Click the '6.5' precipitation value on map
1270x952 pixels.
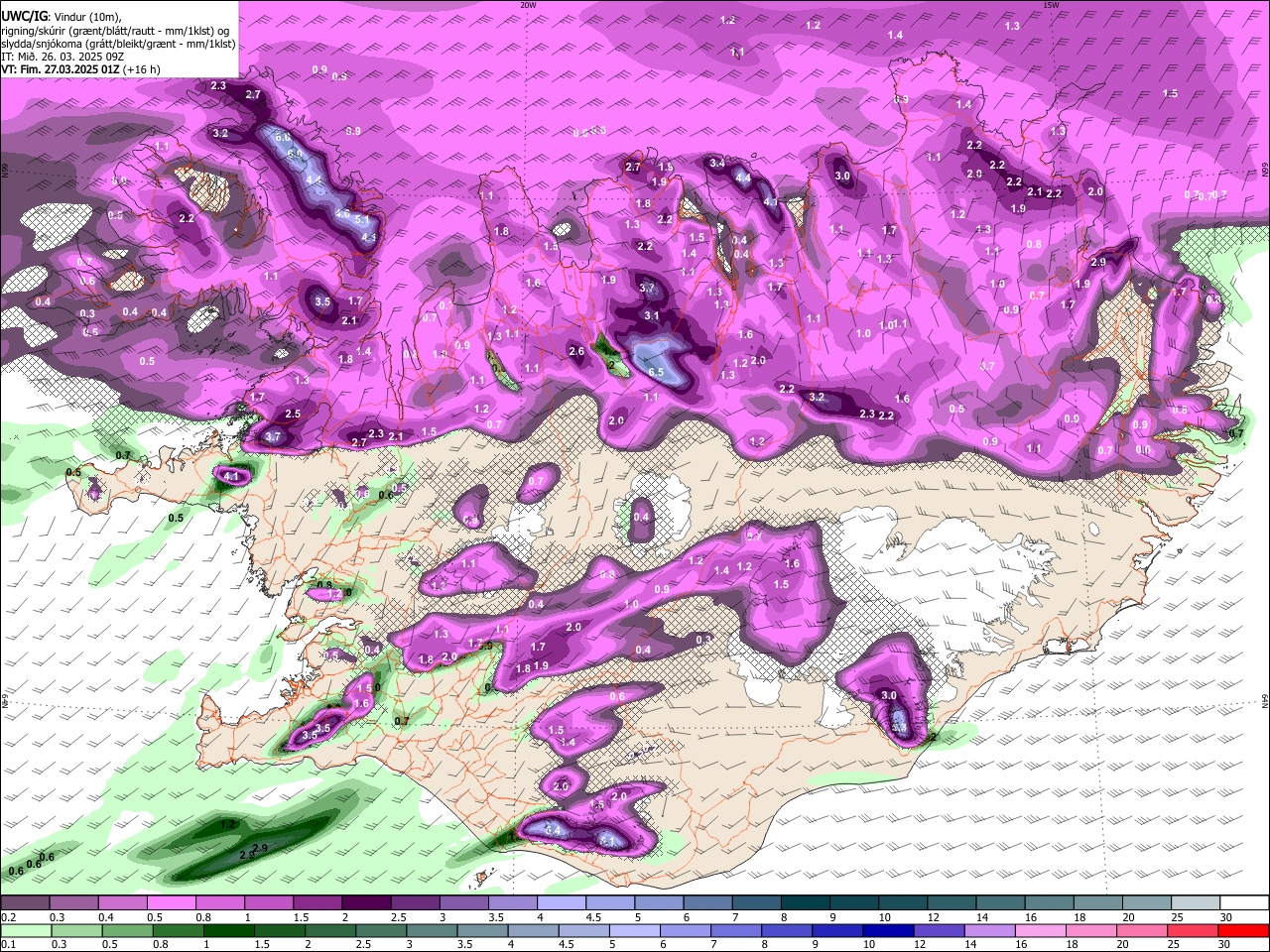(656, 372)
